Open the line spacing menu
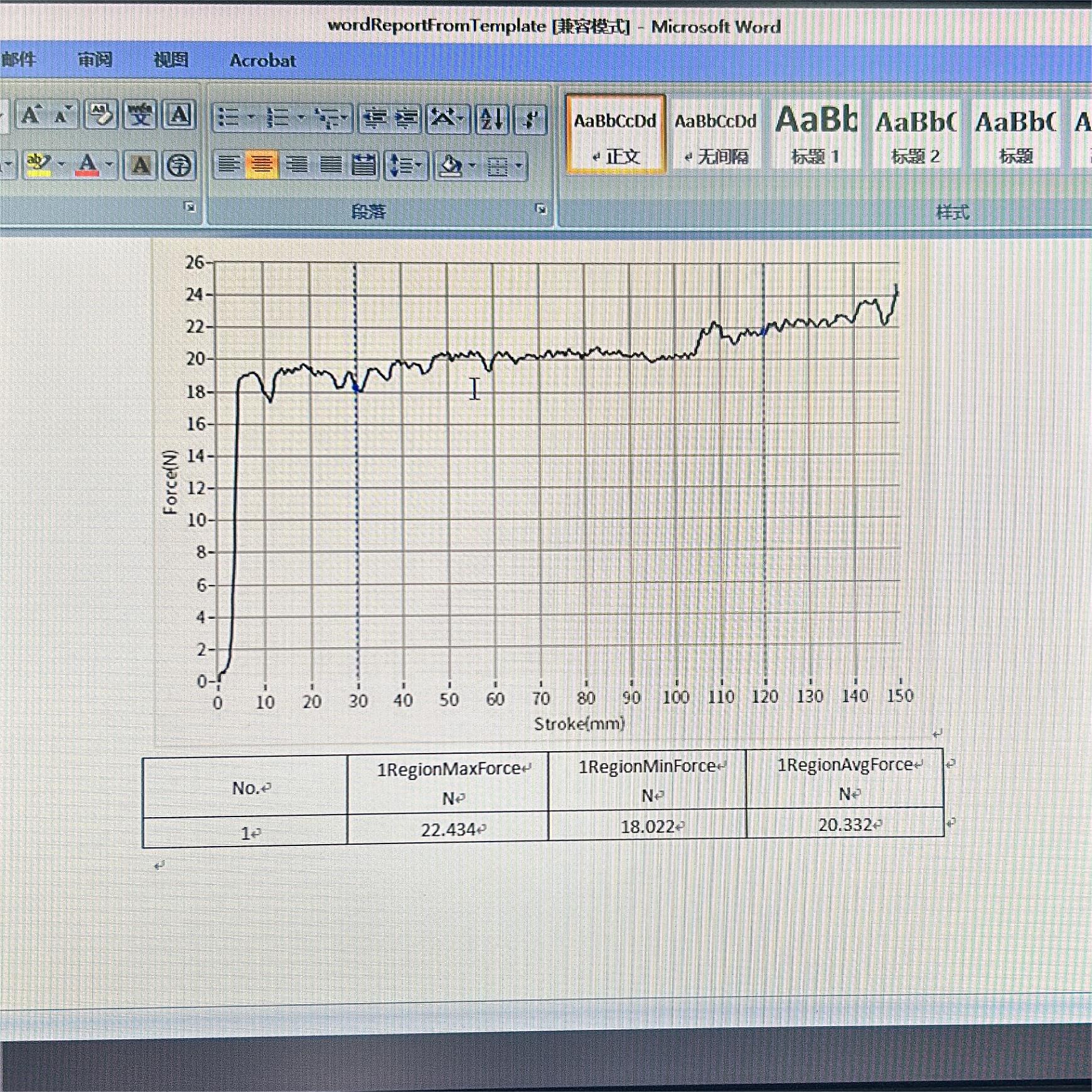The height and width of the screenshot is (1092, 1092). pyautogui.click(x=406, y=166)
